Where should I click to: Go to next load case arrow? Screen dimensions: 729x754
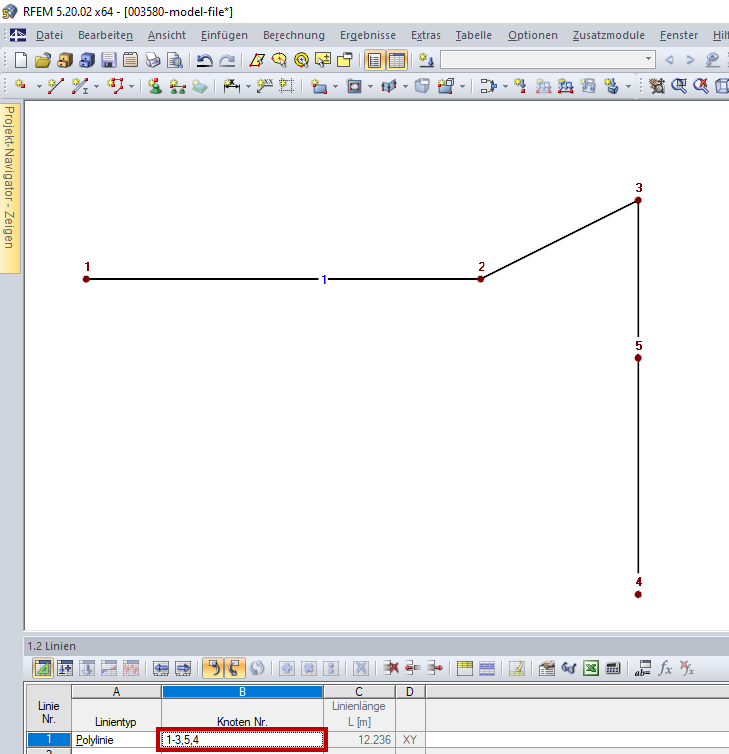[691, 60]
